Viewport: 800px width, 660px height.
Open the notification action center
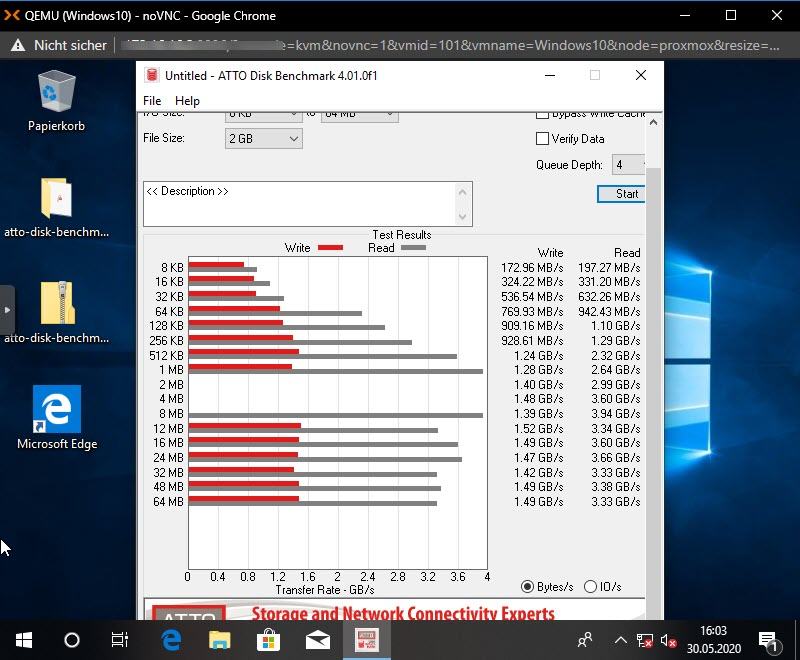[769, 641]
